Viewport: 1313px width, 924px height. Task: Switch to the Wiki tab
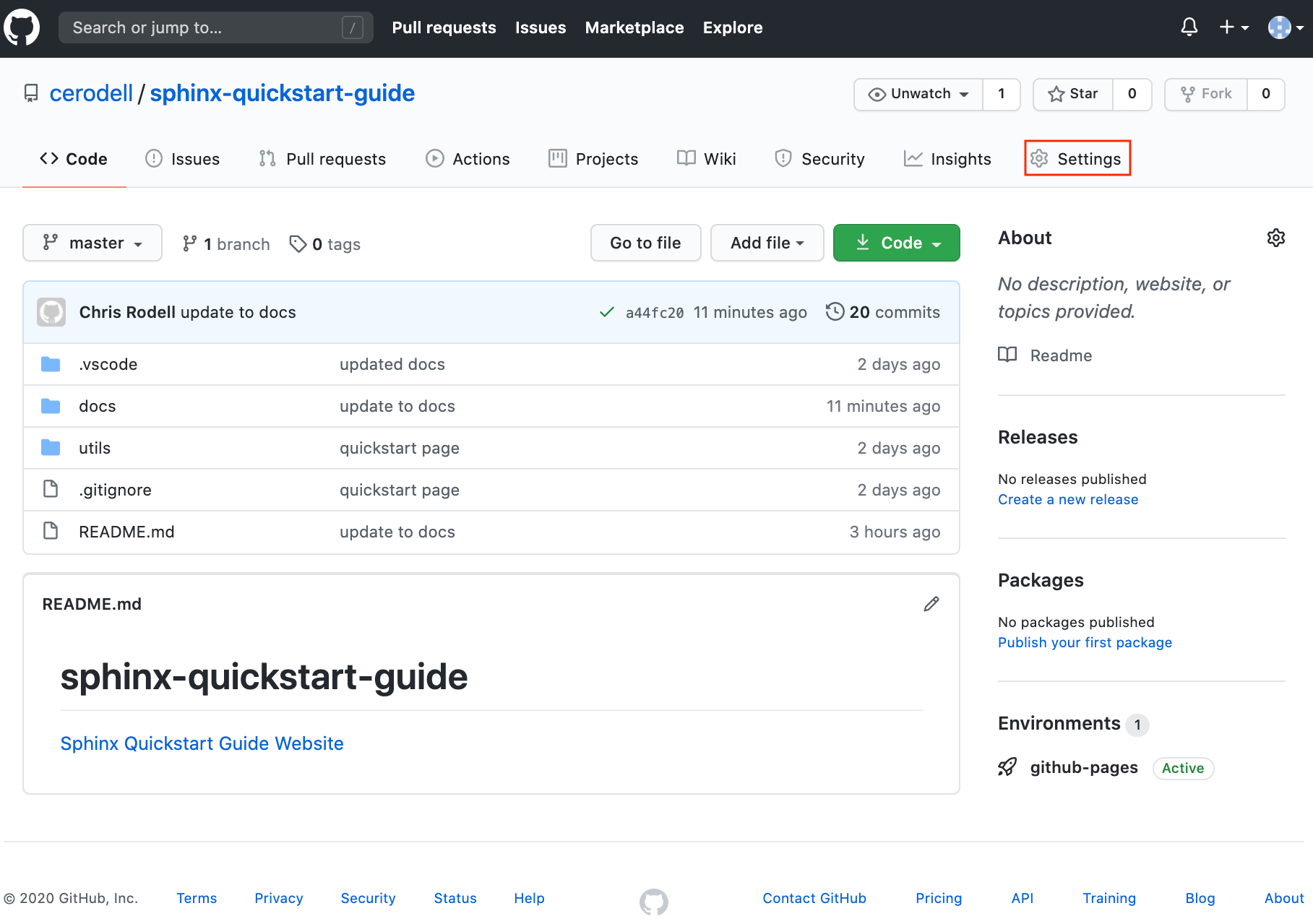coord(707,159)
